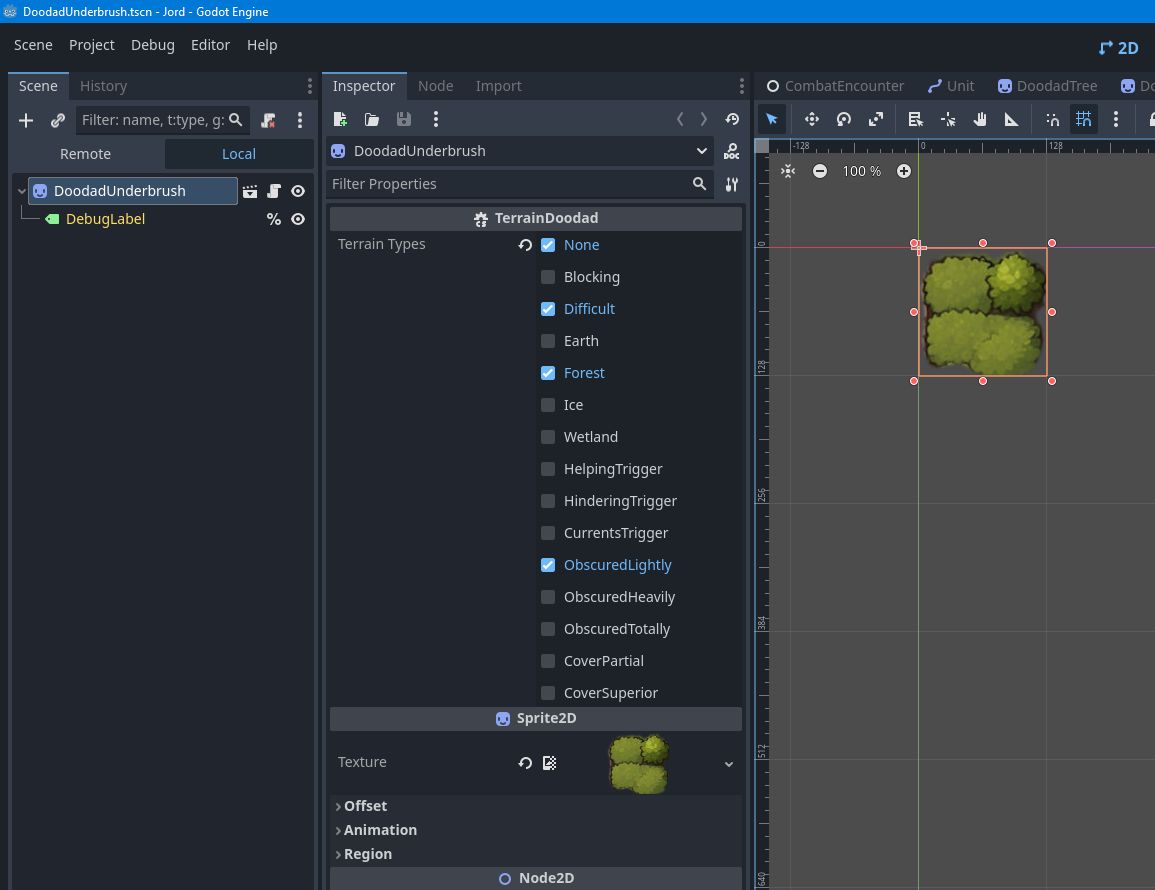Enable Blocking terrain type
Image resolution: width=1155 pixels, height=890 pixels.
coord(548,277)
